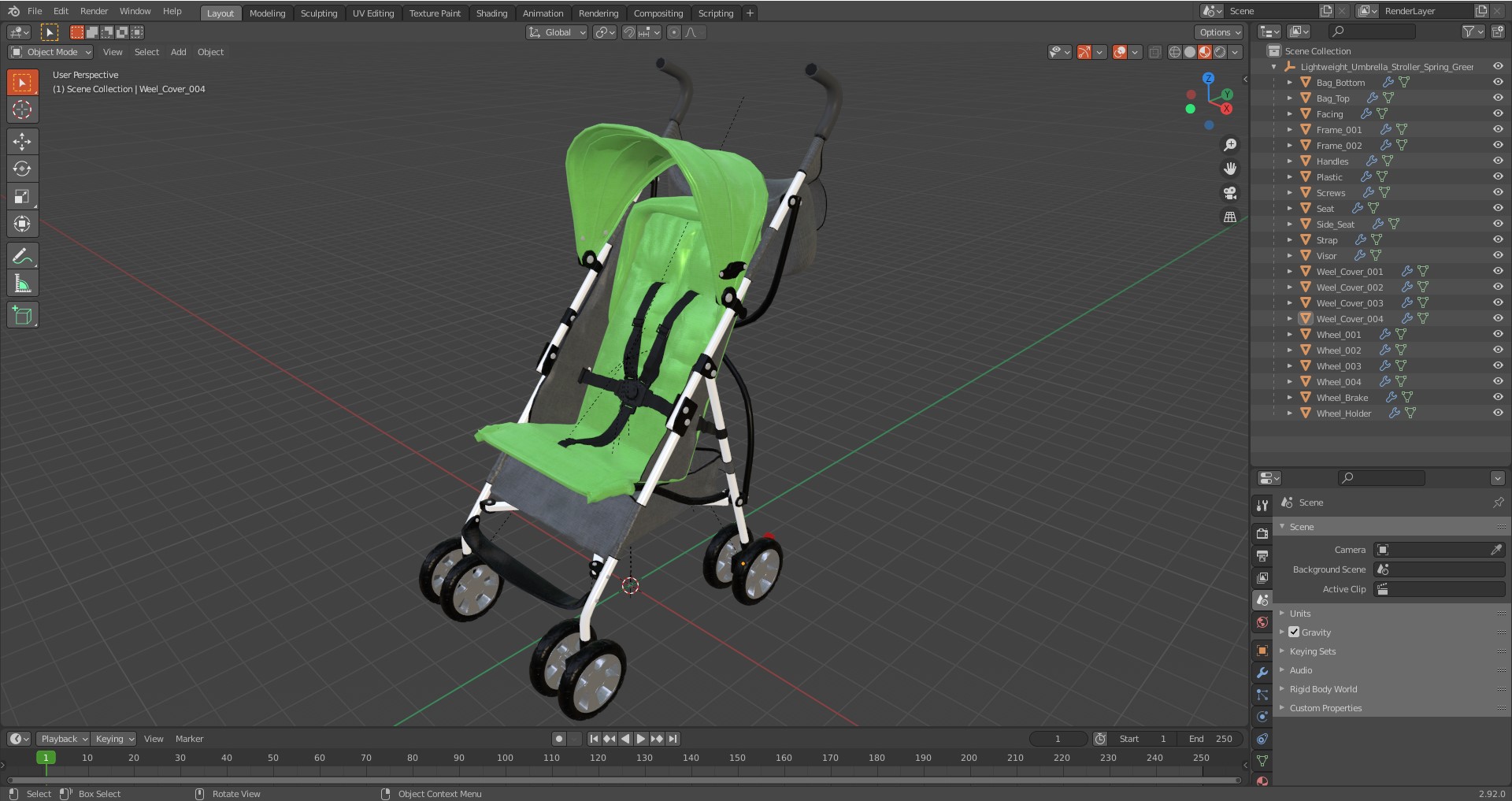Select rendered viewport shading sphere
The height and width of the screenshot is (801, 1512).
(x=1220, y=52)
